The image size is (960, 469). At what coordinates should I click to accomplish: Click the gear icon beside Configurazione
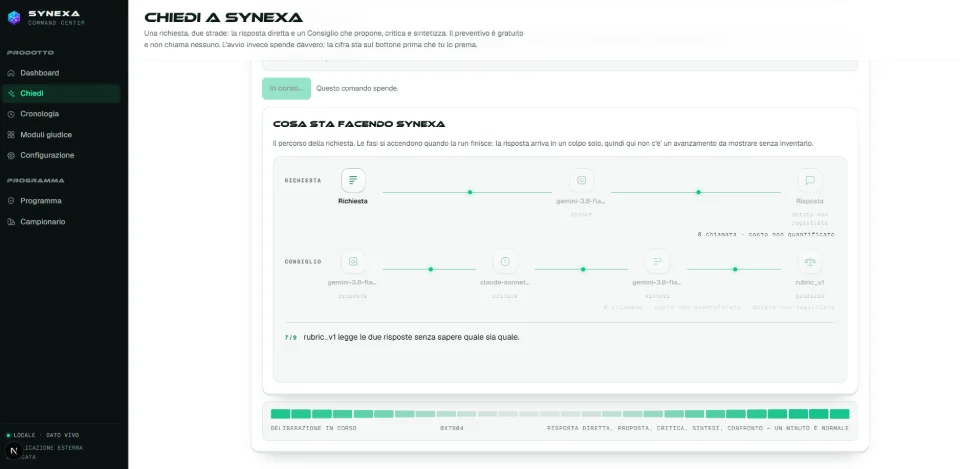pos(11,156)
